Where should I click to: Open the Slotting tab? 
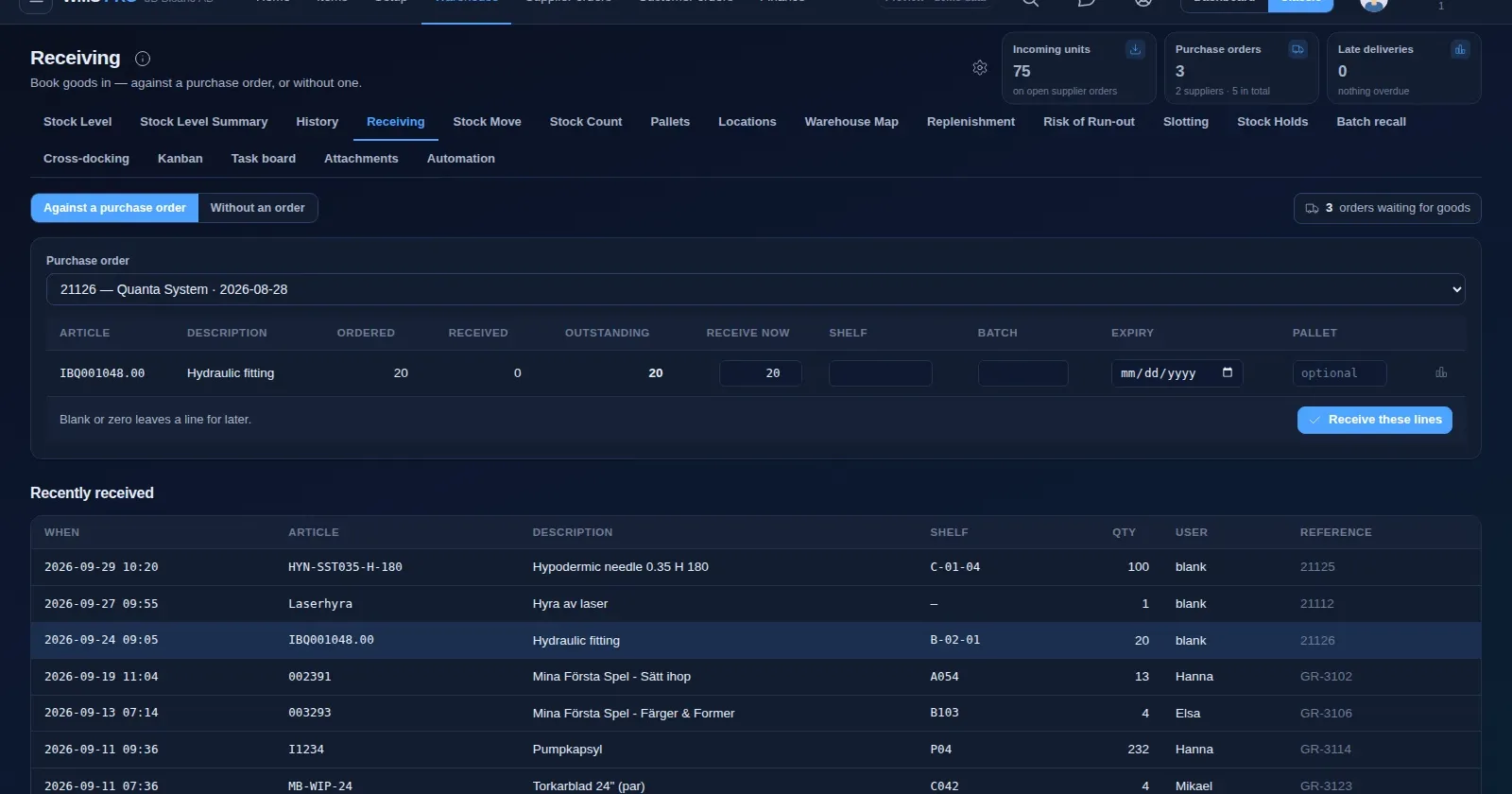[1186, 122]
